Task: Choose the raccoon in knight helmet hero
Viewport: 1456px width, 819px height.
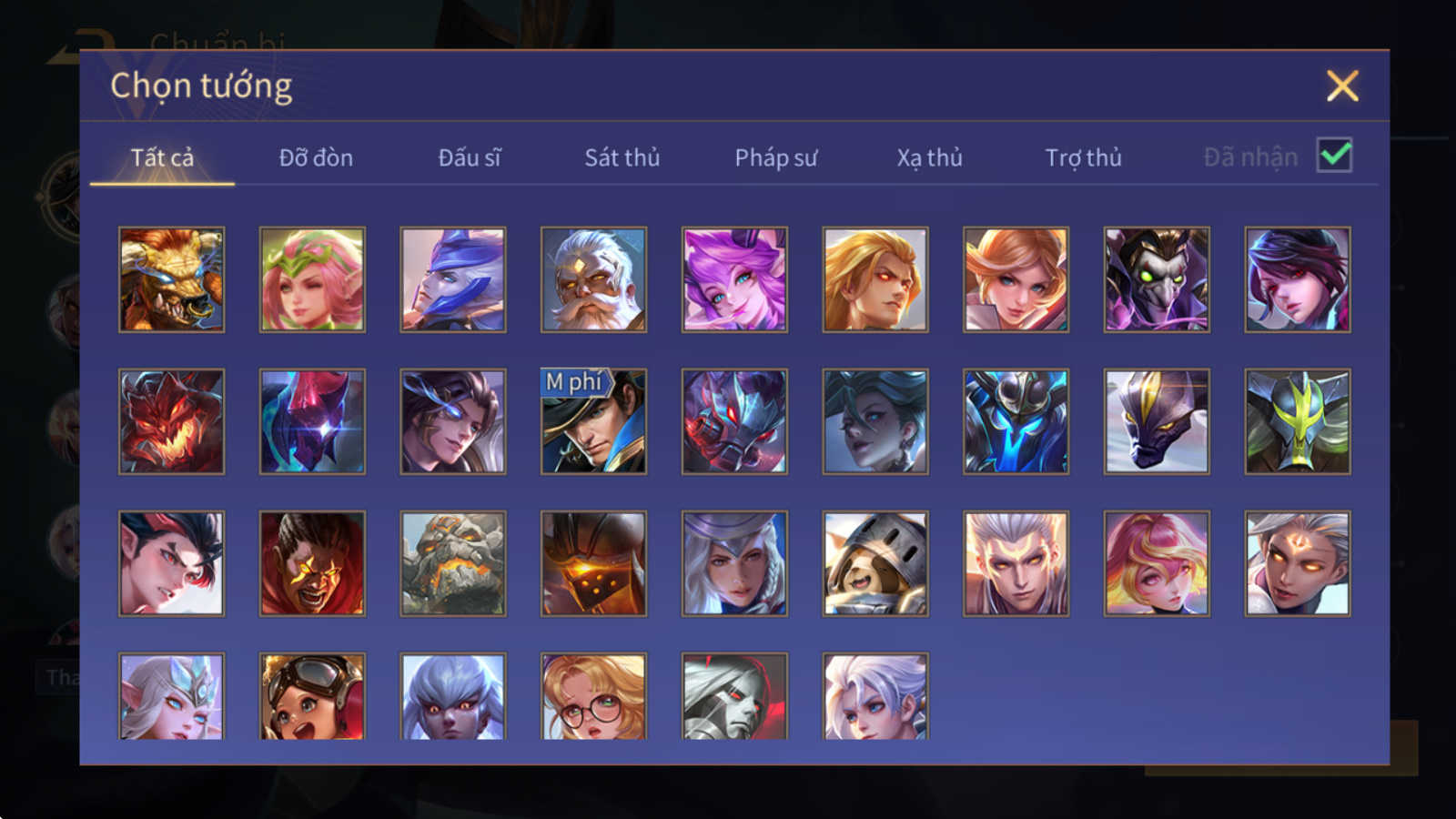Action: pos(875,563)
